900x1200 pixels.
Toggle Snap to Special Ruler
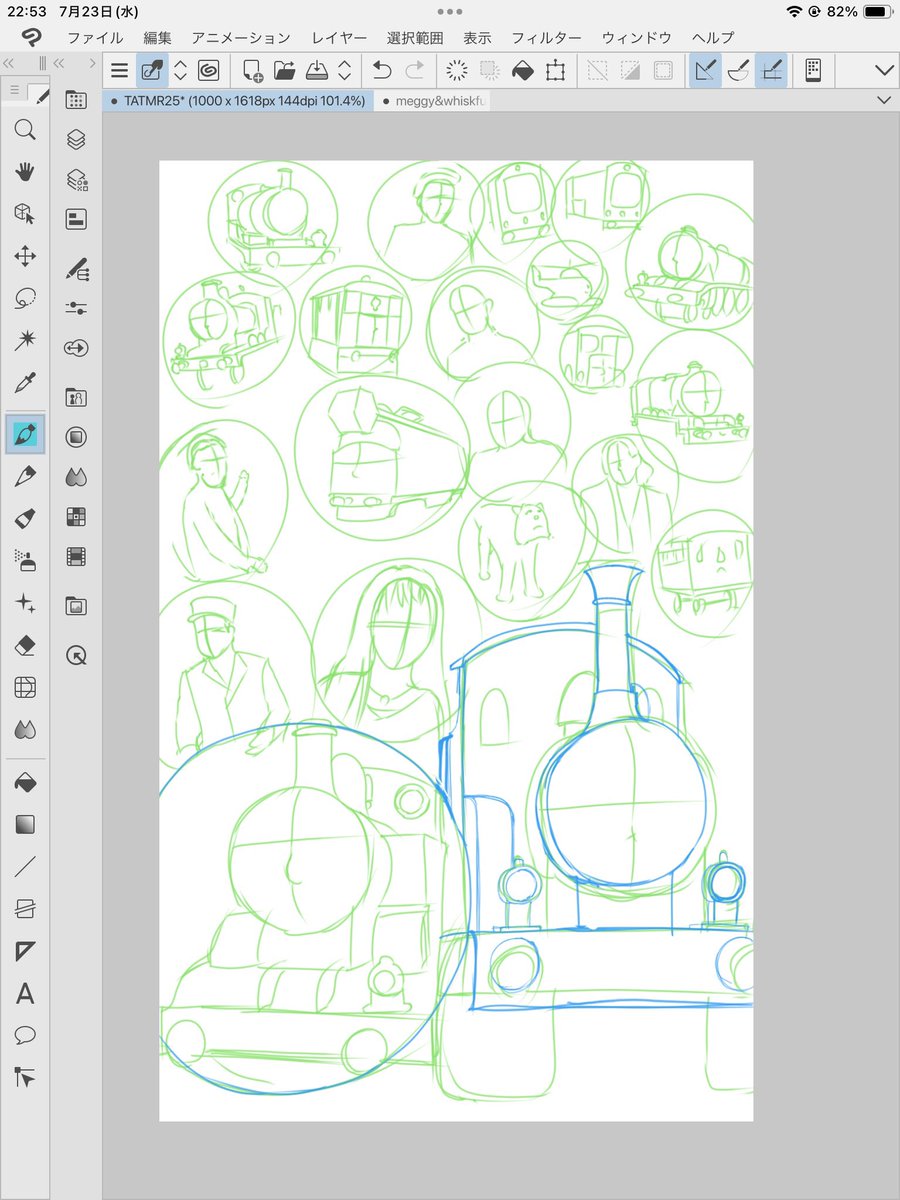click(739, 70)
